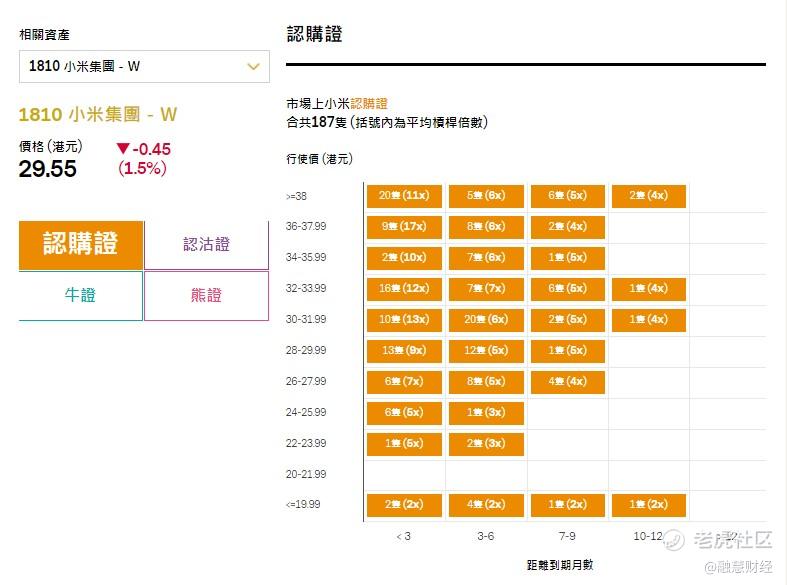The height and width of the screenshot is (585, 787).
Task: Click the 6隻 (5x) cell in the >=38 row
Action: tap(568, 196)
